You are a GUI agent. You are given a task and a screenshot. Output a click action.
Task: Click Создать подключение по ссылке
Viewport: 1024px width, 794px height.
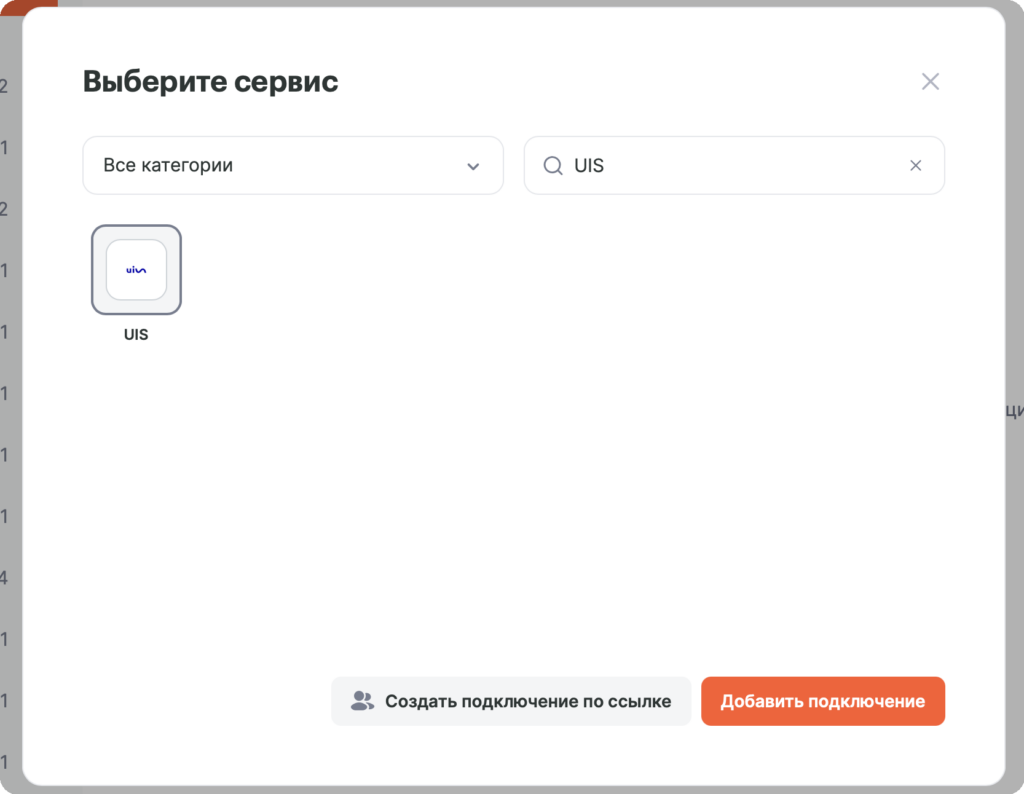click(511, 701)
